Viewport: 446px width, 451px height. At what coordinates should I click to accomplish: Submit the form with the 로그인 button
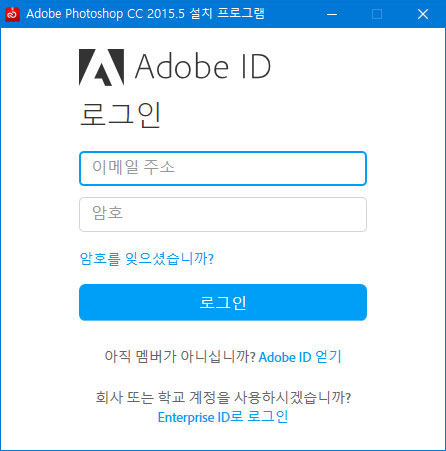click(223, 302)
